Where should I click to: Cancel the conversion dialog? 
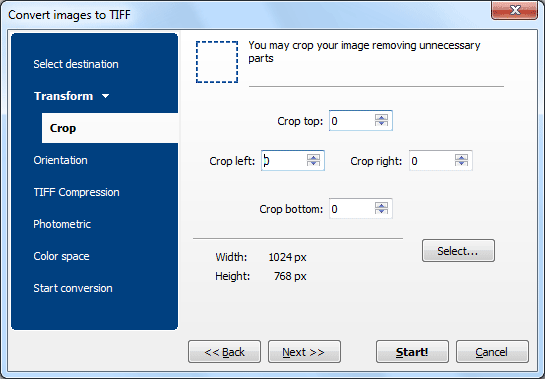[x=492, y=352]
